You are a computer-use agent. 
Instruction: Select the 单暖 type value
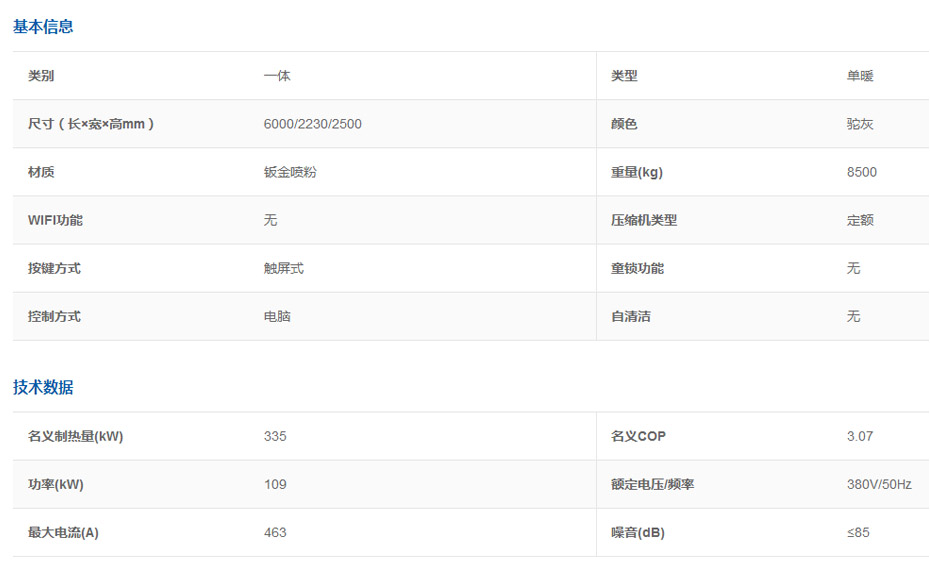tap(860, 76)
